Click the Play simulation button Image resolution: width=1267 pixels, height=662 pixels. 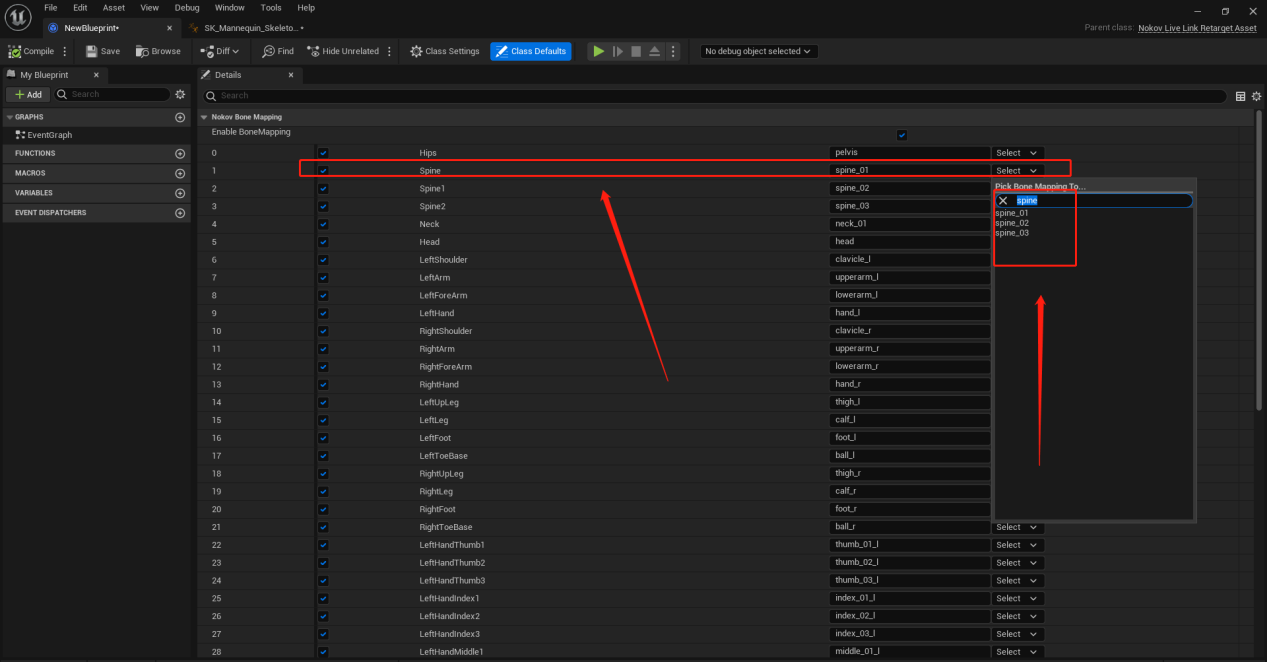[x=598, y=51]
